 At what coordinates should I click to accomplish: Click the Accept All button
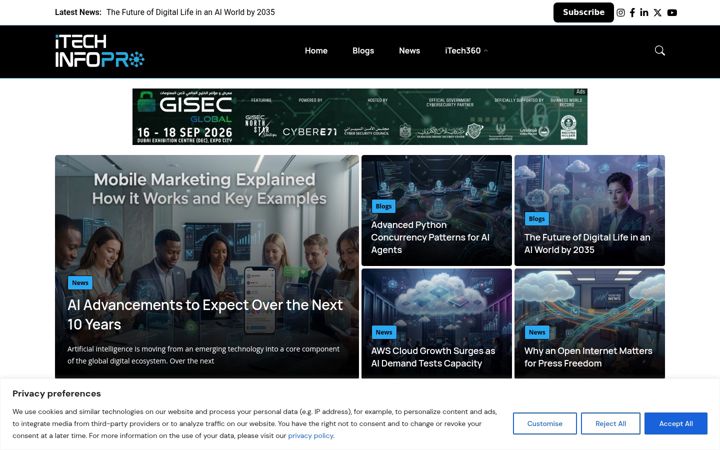(x=675, y=423)
